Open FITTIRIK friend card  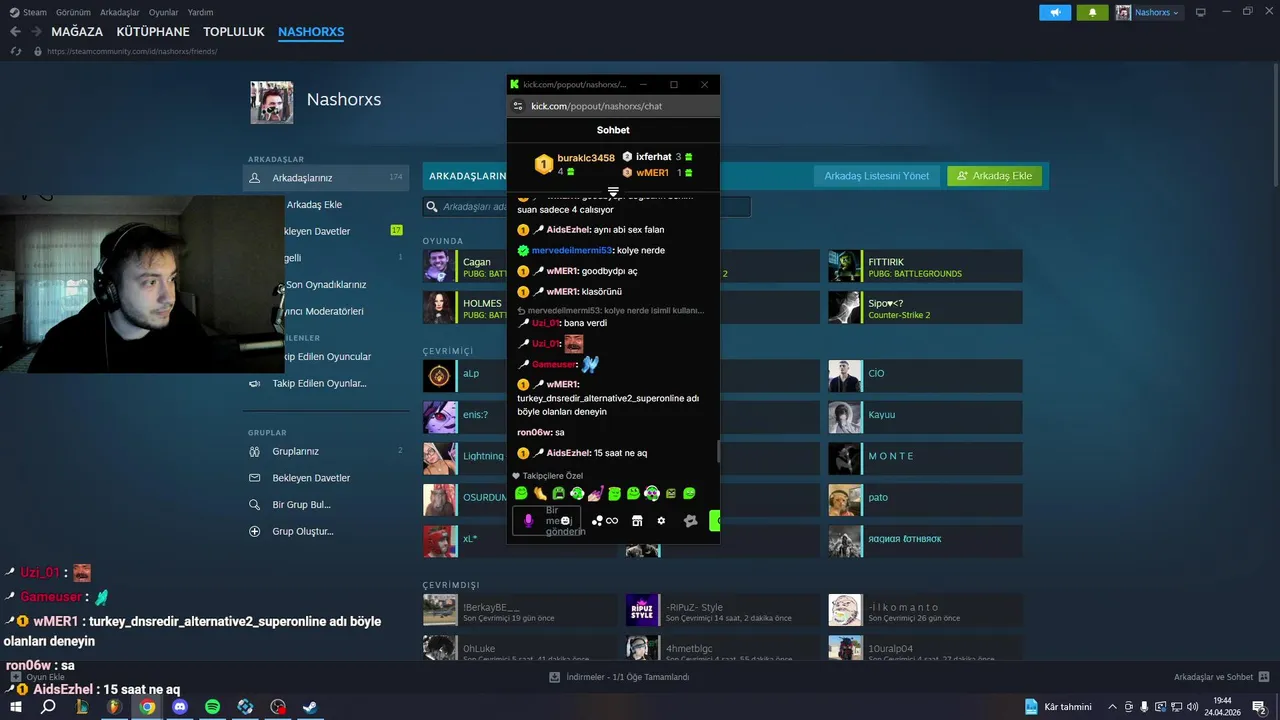pyautogui.click(x=925, y=267)
